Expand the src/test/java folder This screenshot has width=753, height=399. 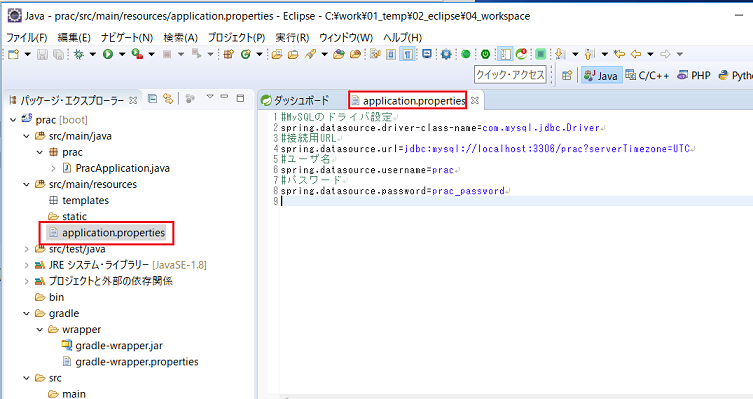click(x=26, y=249)
